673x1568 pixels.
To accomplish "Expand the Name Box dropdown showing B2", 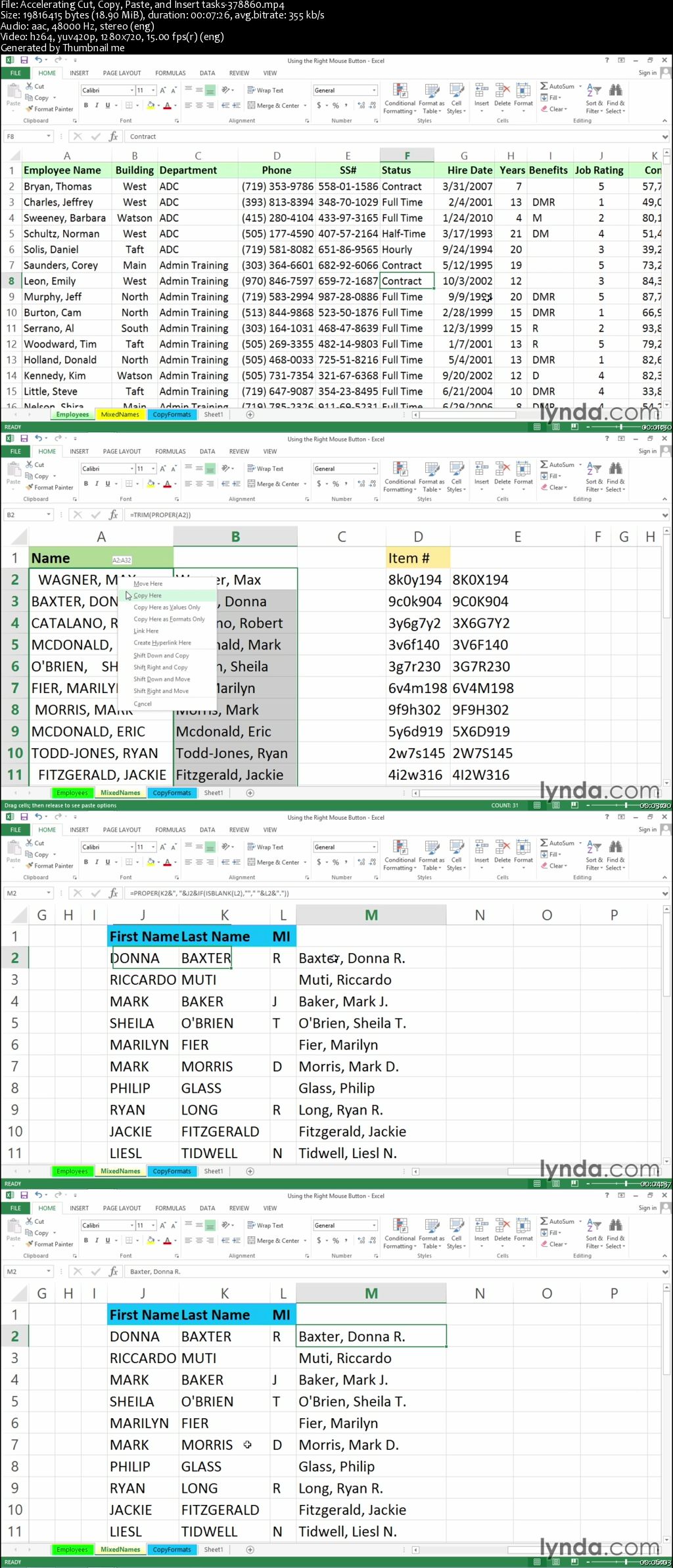I will pyautogui.click(x=49, y=515).
